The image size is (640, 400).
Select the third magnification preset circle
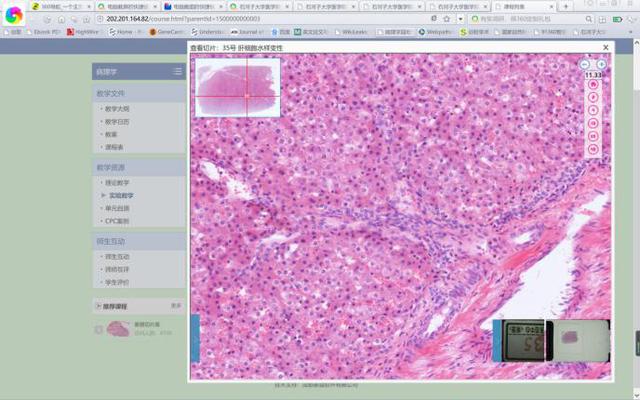coord(593,110)
